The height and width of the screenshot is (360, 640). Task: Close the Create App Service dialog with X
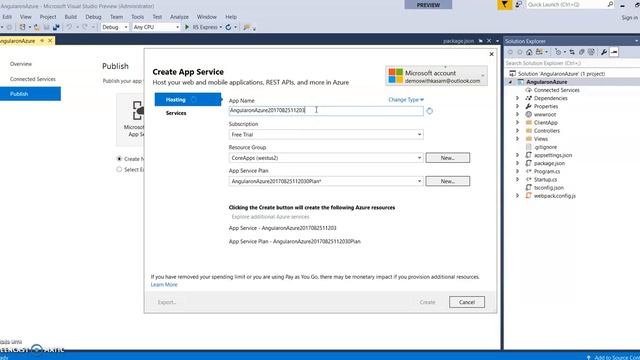pyautogui.click(x=491, y=54)
